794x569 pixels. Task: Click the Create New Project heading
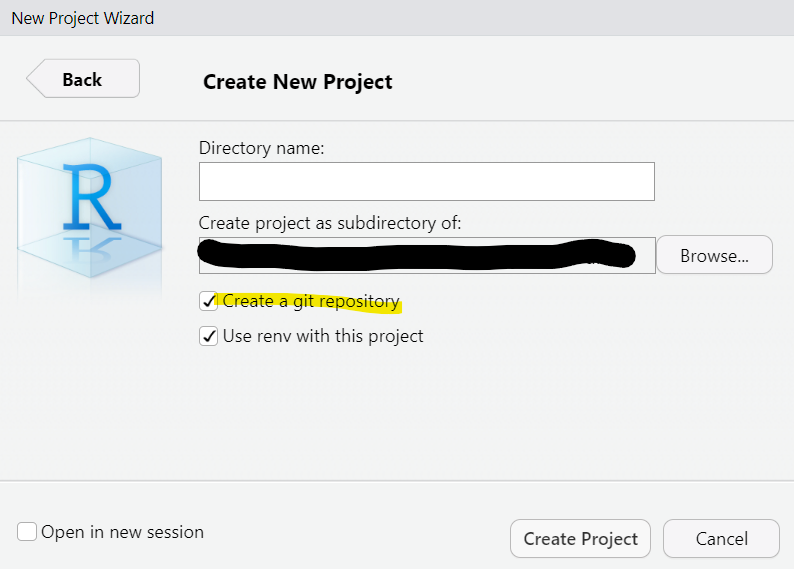[x=298, y=82]
